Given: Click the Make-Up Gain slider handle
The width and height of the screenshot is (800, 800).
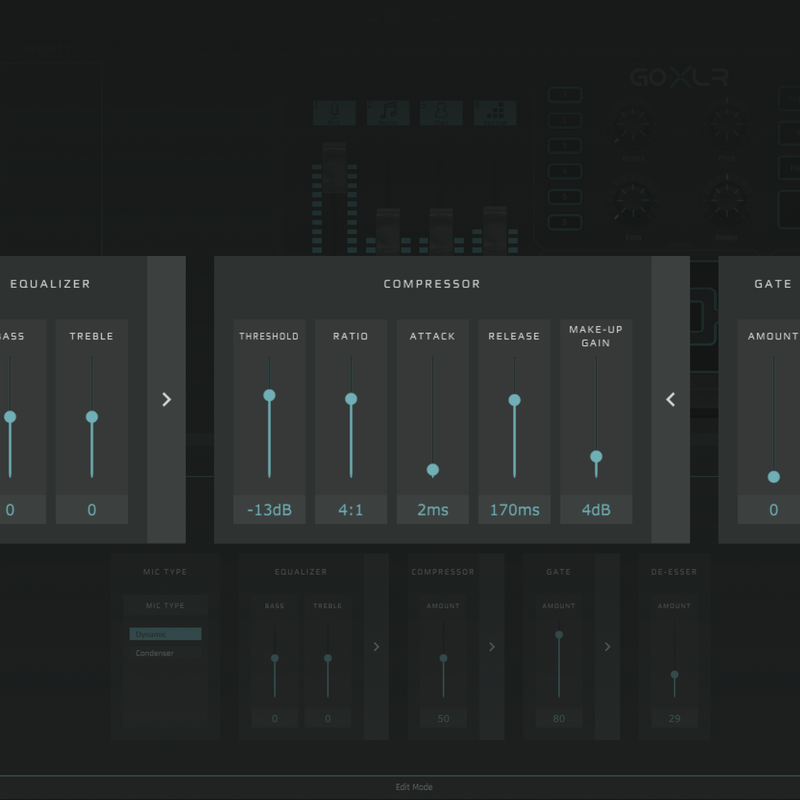Looking at the screenshot, I should click(596, 456).
